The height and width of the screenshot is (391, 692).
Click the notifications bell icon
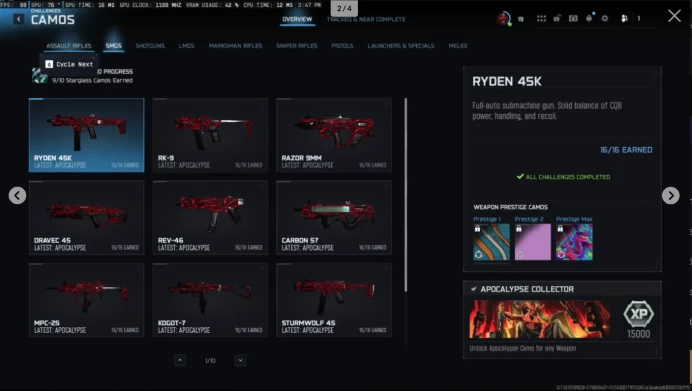point(589,18)
